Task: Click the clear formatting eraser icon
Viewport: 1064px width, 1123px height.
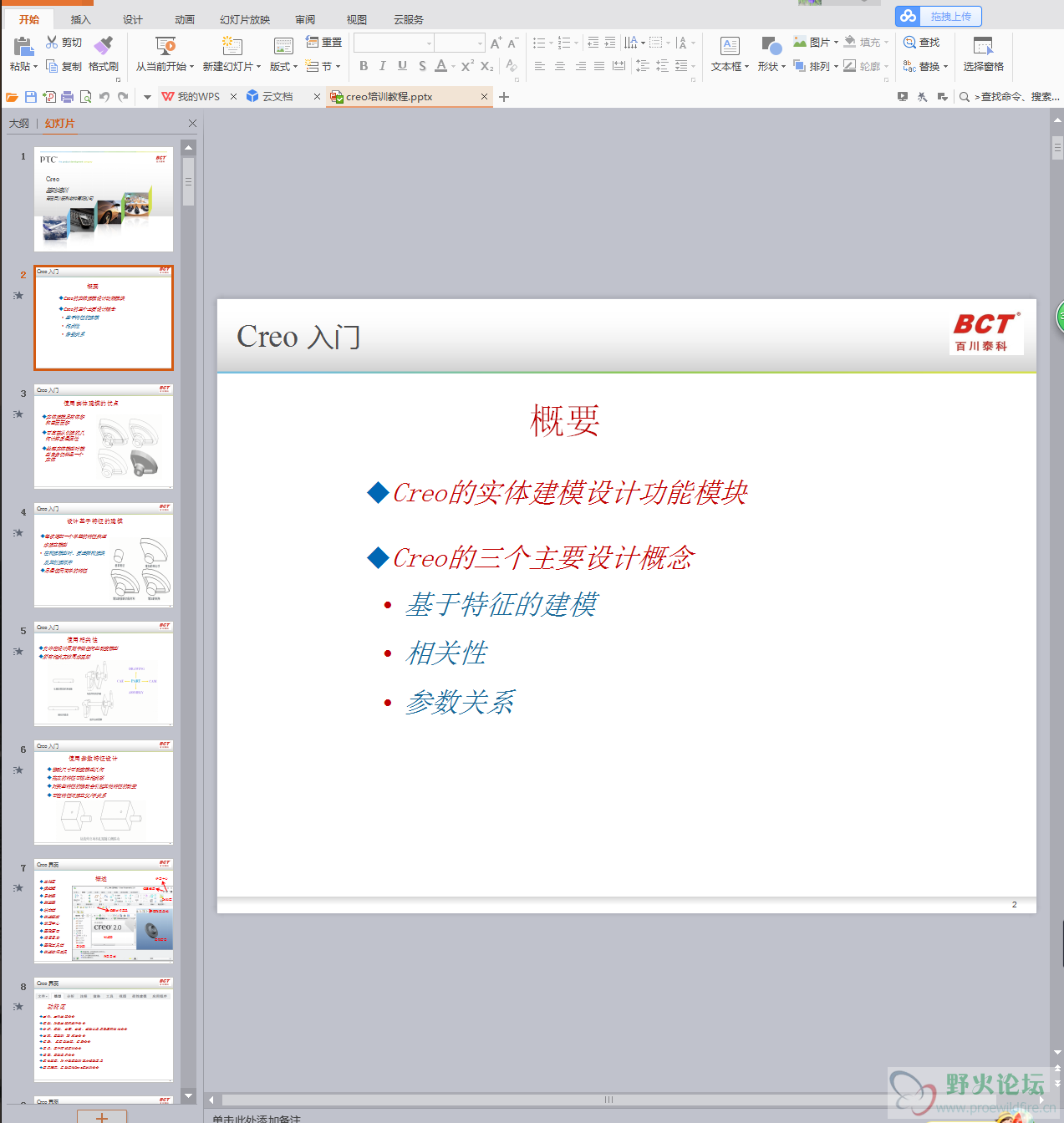Action: pyautogui.click(x=512, y=66)
